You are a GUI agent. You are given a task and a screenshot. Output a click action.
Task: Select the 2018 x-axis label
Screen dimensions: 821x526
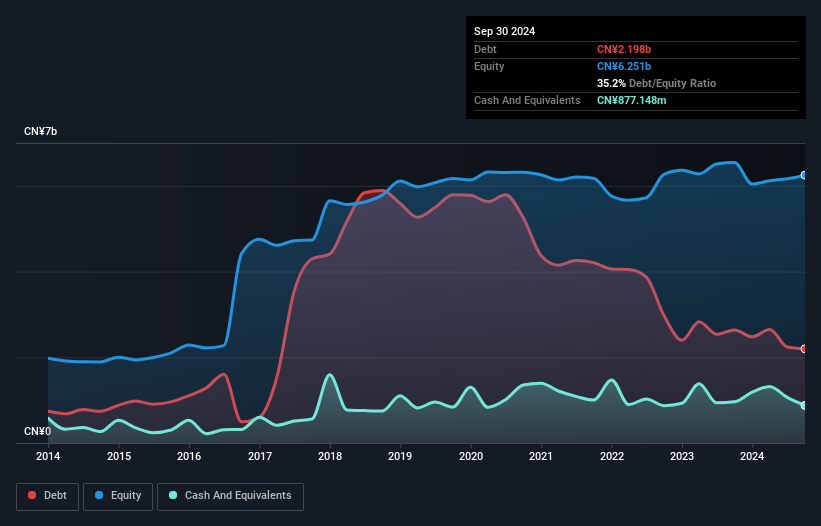point(330,456)
